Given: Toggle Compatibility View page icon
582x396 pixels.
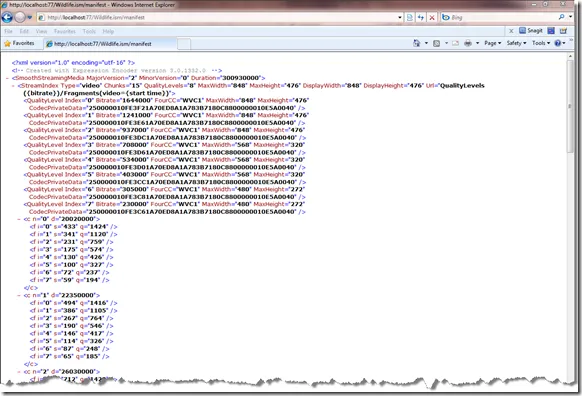Looking at the screenshot, I should [x=410, y=17].
